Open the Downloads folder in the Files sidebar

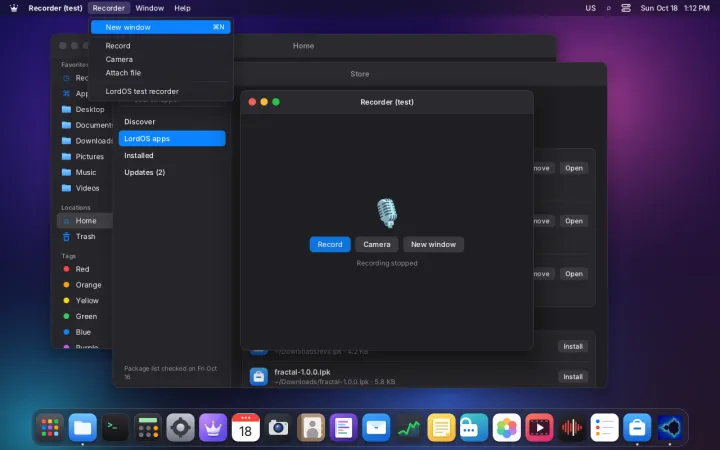pos(85,141)
